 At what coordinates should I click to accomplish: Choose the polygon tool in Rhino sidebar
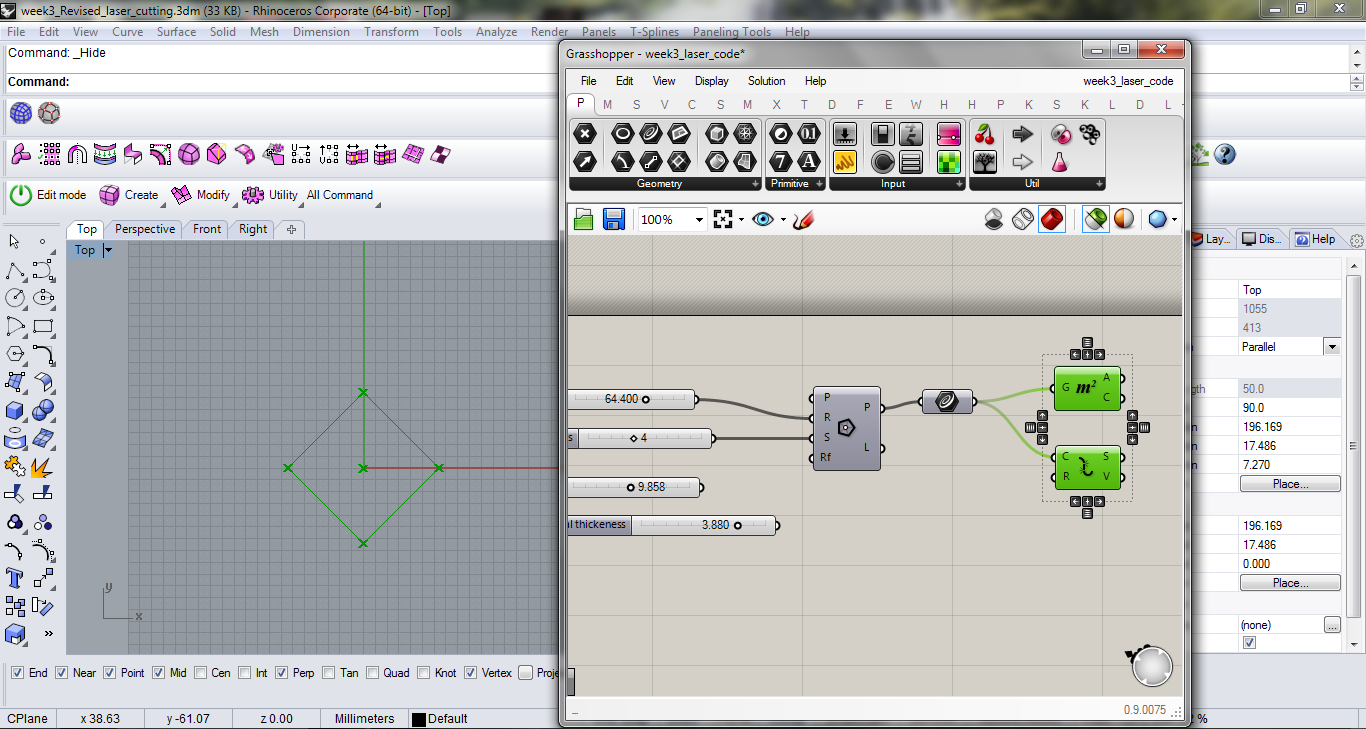[15, 353]
